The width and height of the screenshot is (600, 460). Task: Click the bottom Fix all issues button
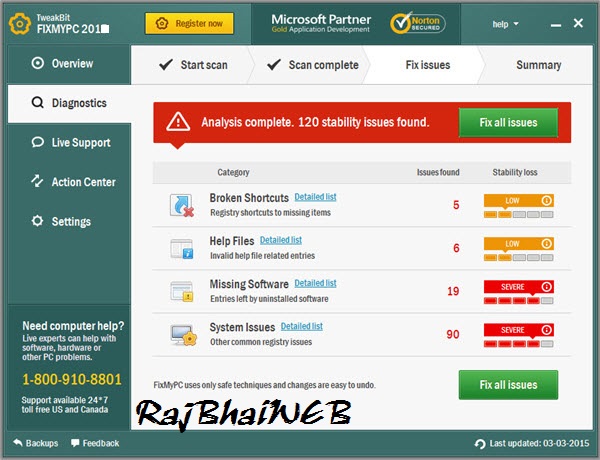pos(508,385)
